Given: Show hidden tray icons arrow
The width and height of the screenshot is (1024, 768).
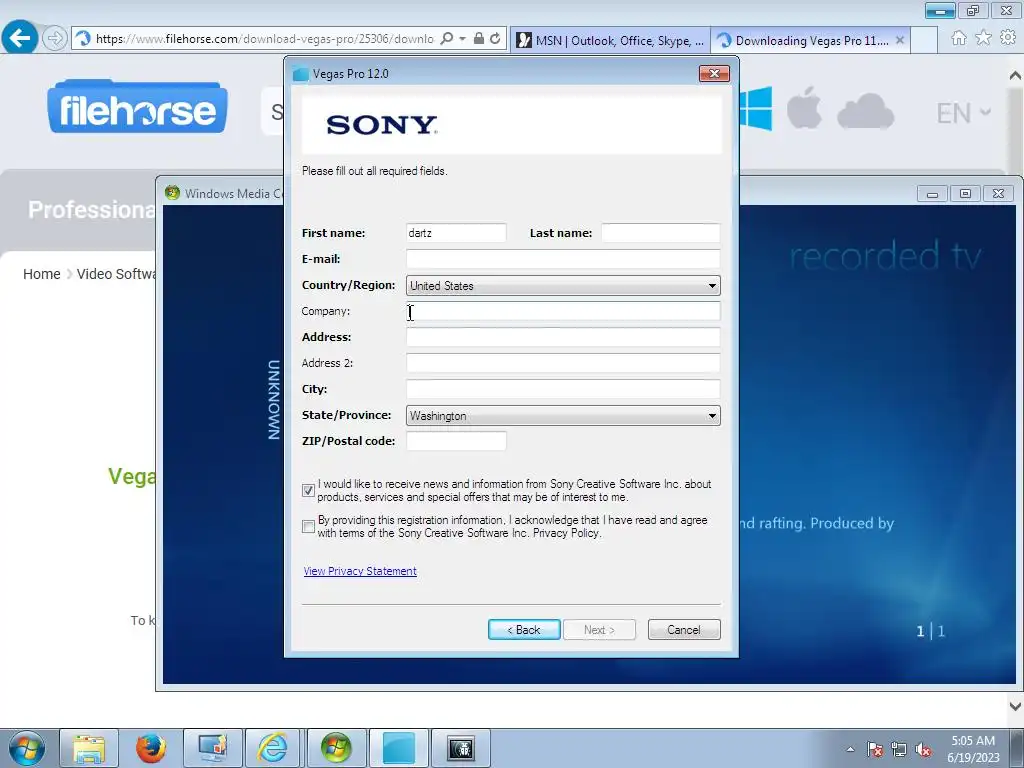Looking at the screenshot, I should (850, 749).
